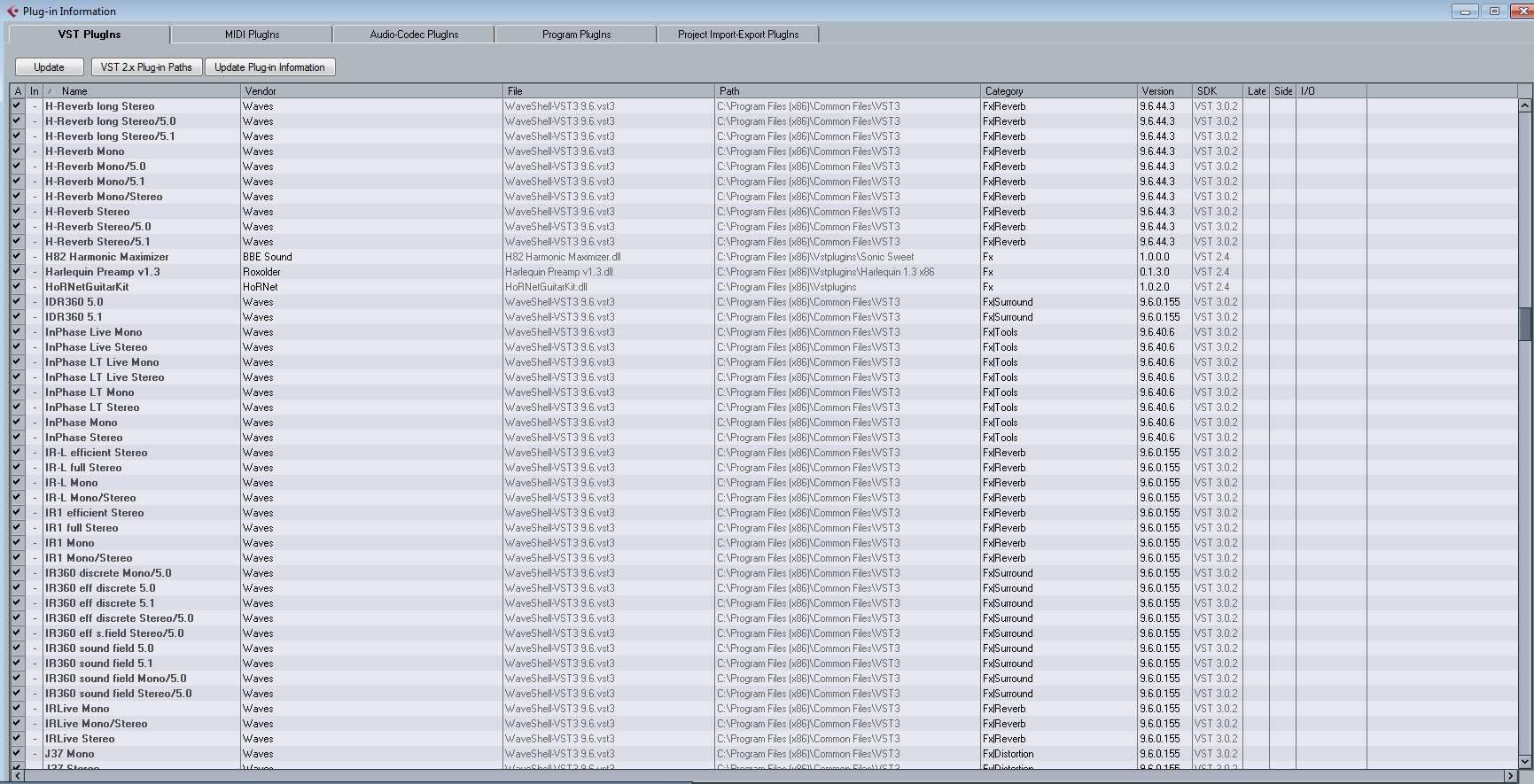1534x784 pixels.
Task: Restore the Plug-in Information window size
Action: tap(1494, 12)
